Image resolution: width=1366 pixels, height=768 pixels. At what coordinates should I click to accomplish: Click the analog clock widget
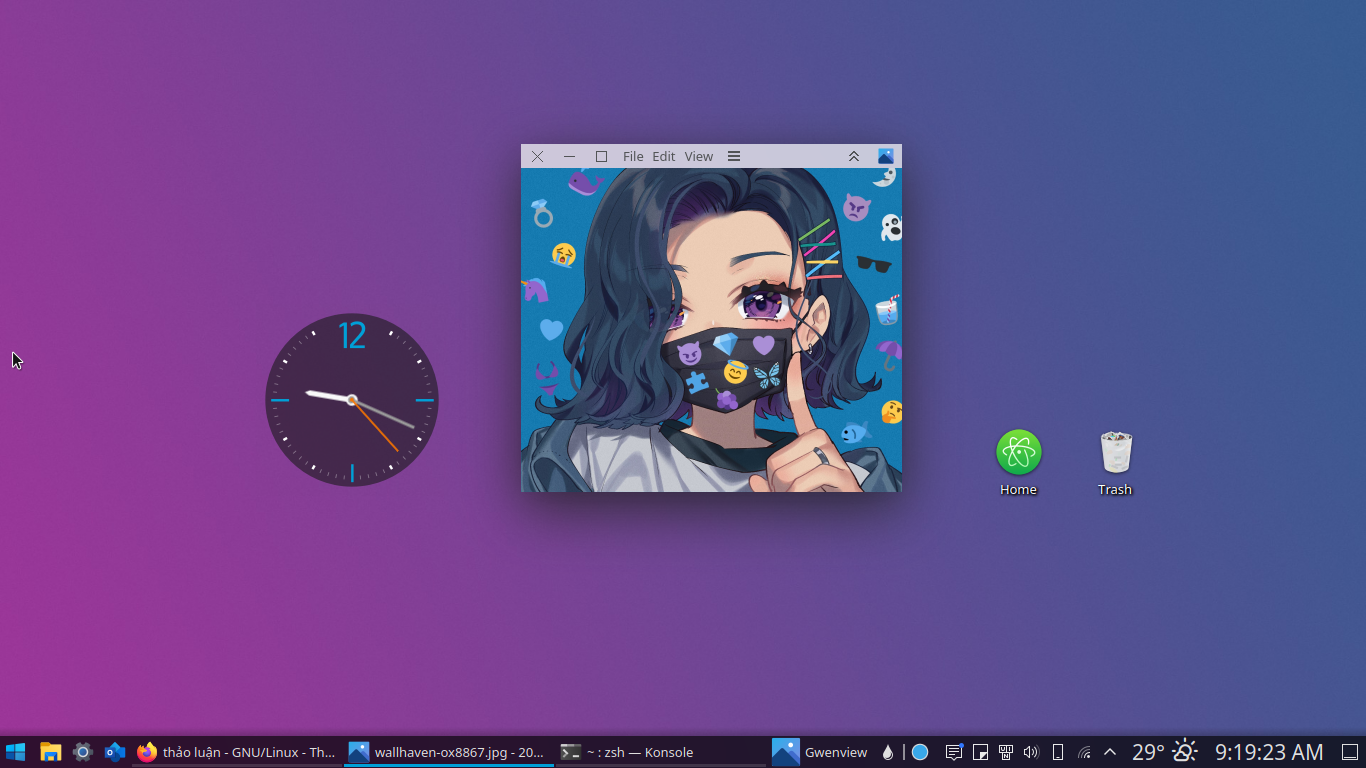coord(352,400)
